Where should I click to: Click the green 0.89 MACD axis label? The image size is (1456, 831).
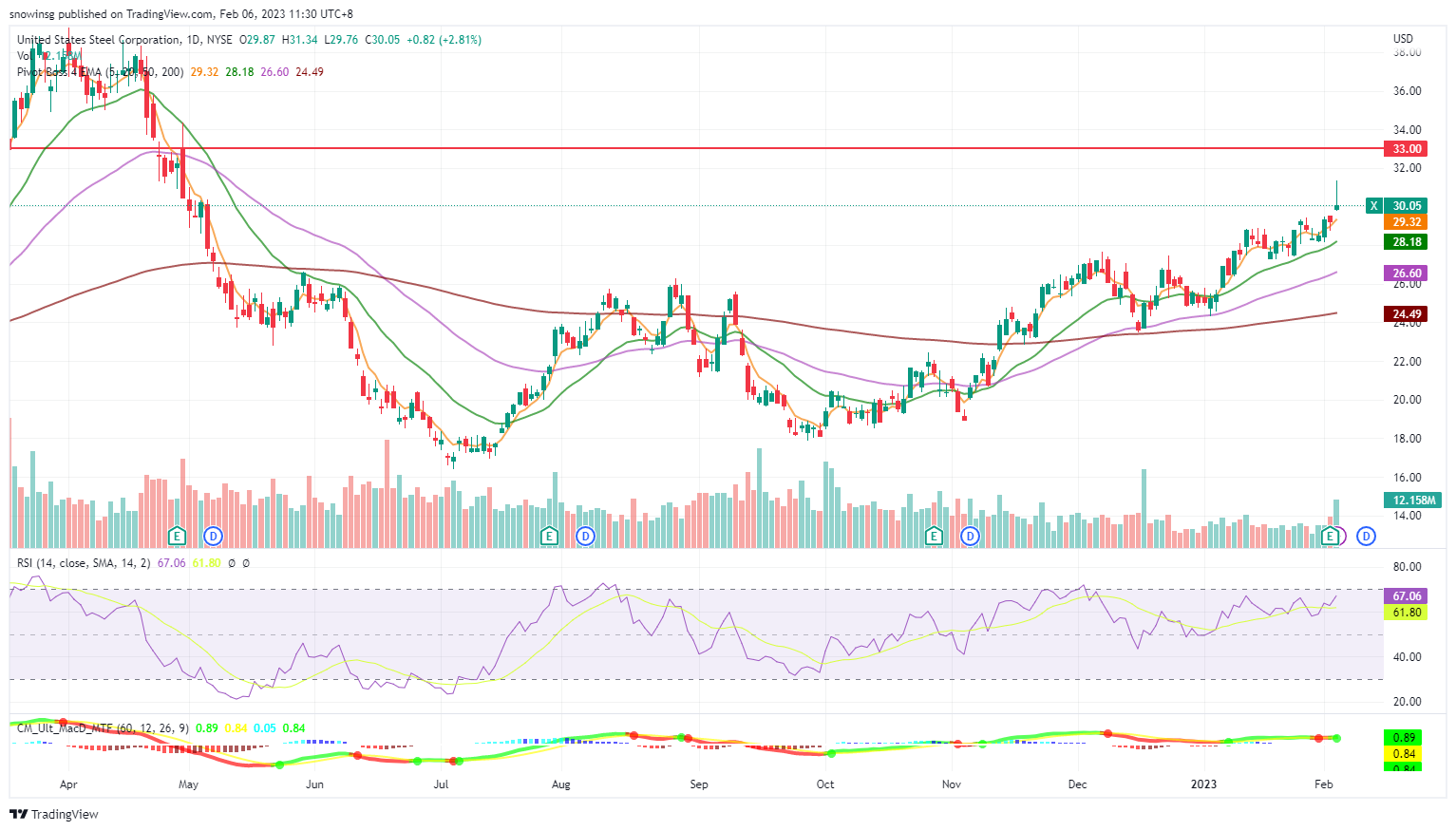1404,738
